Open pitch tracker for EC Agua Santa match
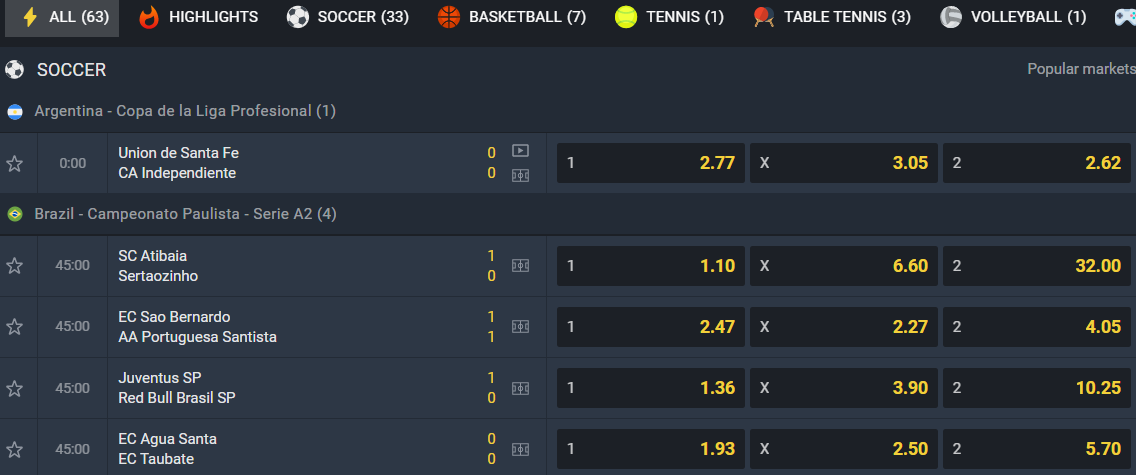Screen dimensions: 1136x475 520,449
